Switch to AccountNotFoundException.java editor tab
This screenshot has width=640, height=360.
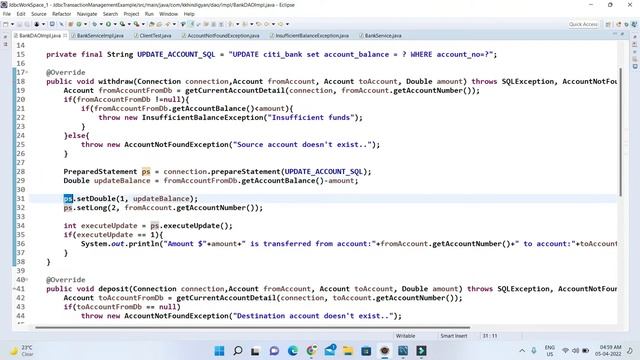point(223,36)
